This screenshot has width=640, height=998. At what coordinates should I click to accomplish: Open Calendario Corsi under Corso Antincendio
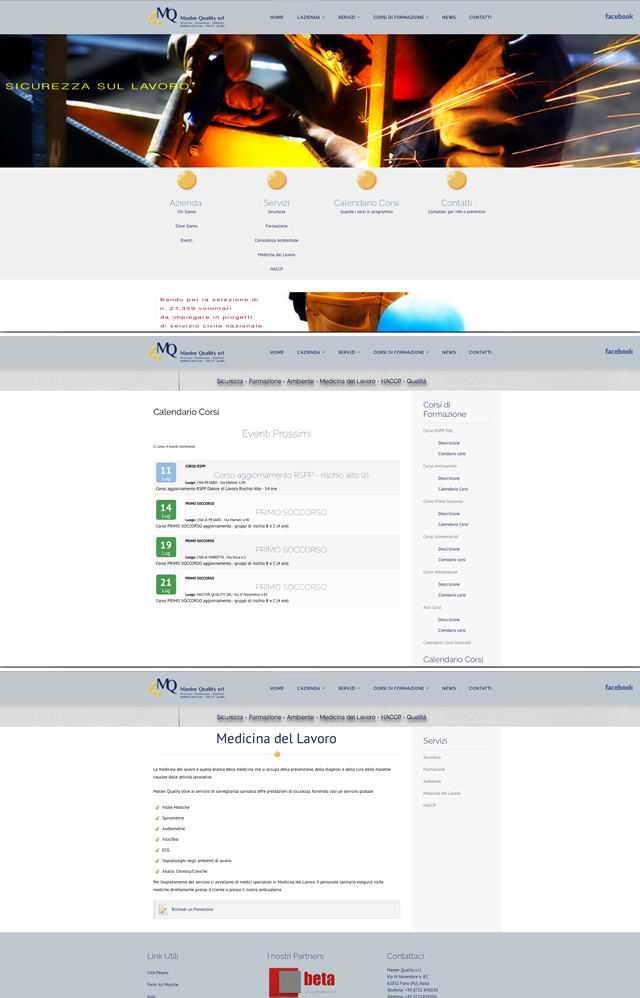click(x=453, y=489)
